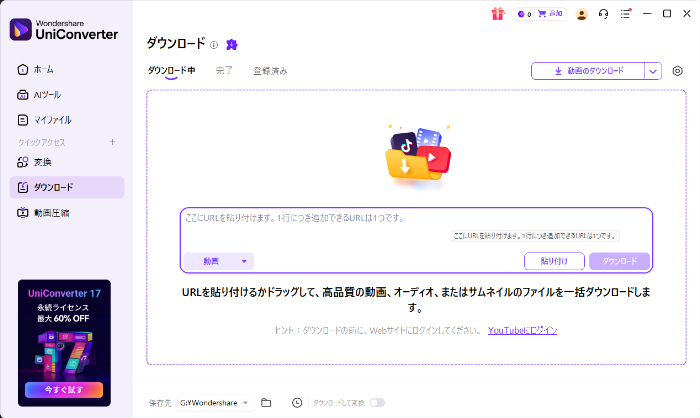The height and width of the screenshot is (418, 700).
Task: Open download settings gear icon
Action: click(677, 71)
